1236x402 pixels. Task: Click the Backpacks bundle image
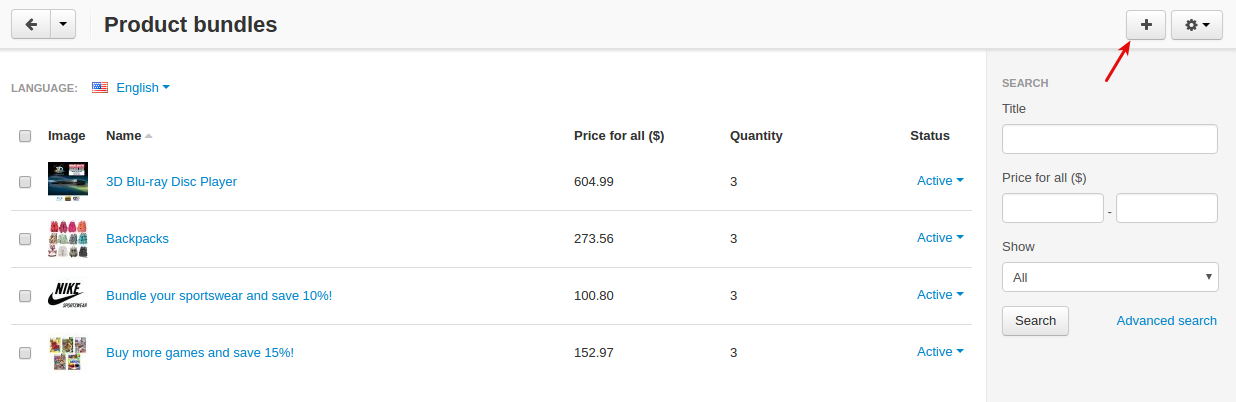pyautogui.click(x=68, y=239)
